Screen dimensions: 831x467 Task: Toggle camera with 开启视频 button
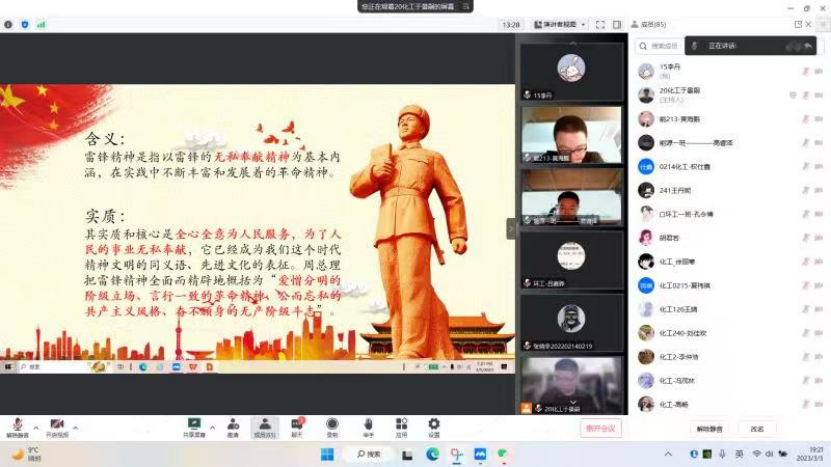point(57,426)
